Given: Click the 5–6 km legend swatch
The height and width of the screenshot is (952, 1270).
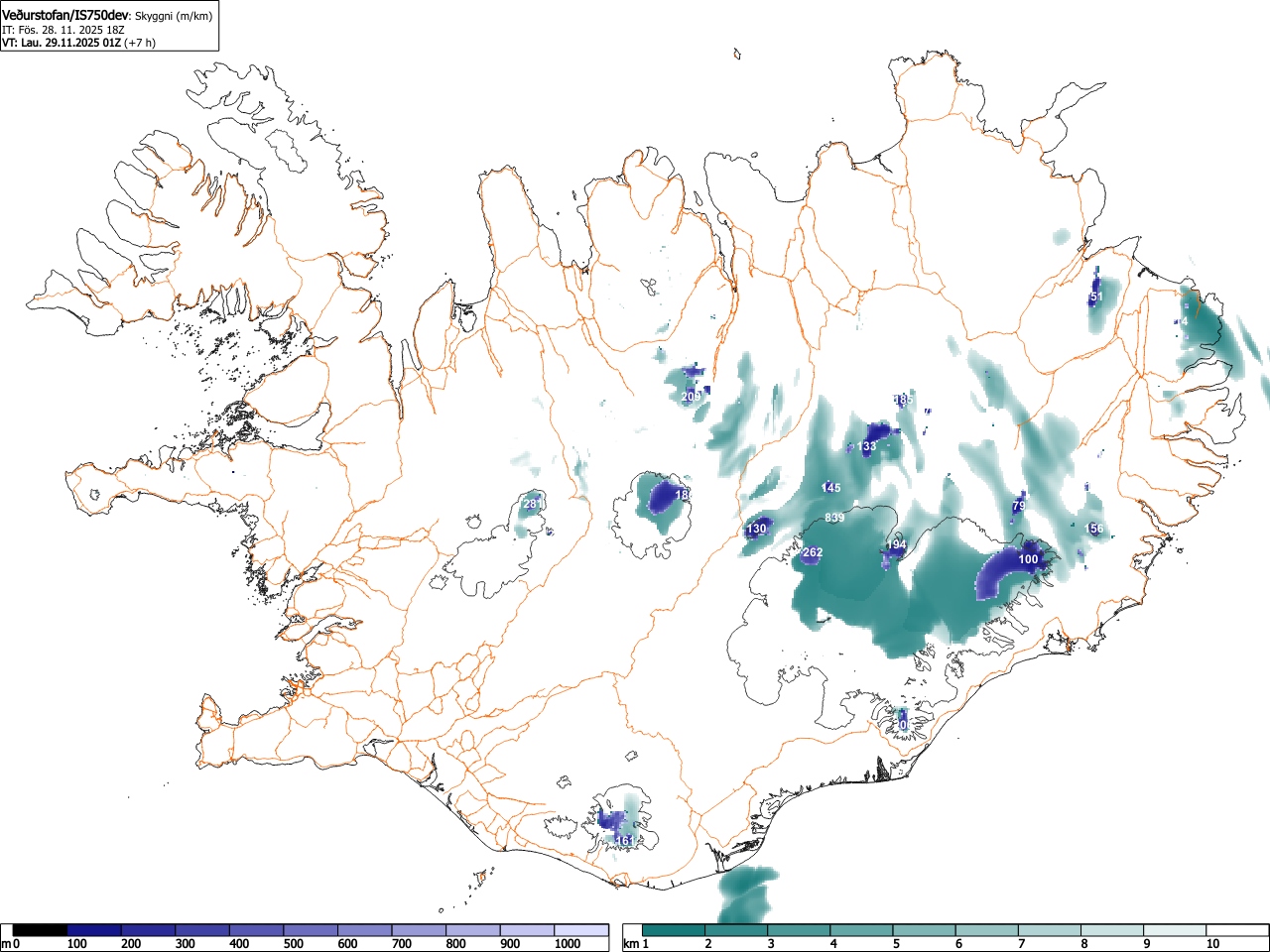Looking at the screenshot, I should pos(924,930).
